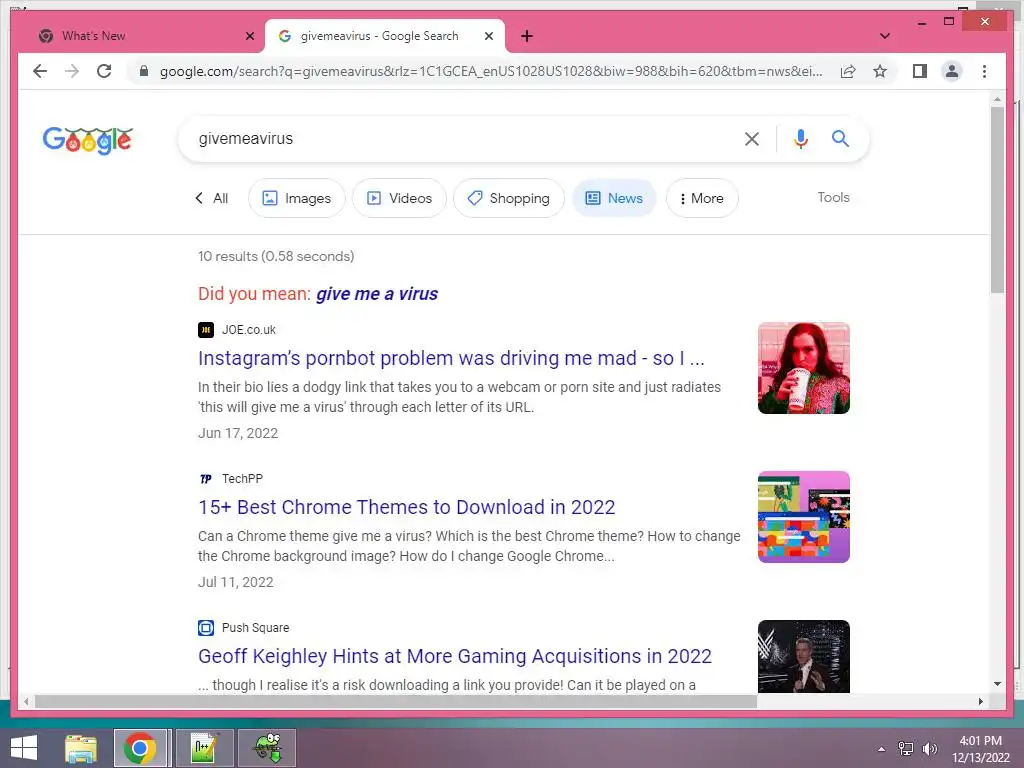
Task: Filter results by Images
Action: (x=296, y=198)
